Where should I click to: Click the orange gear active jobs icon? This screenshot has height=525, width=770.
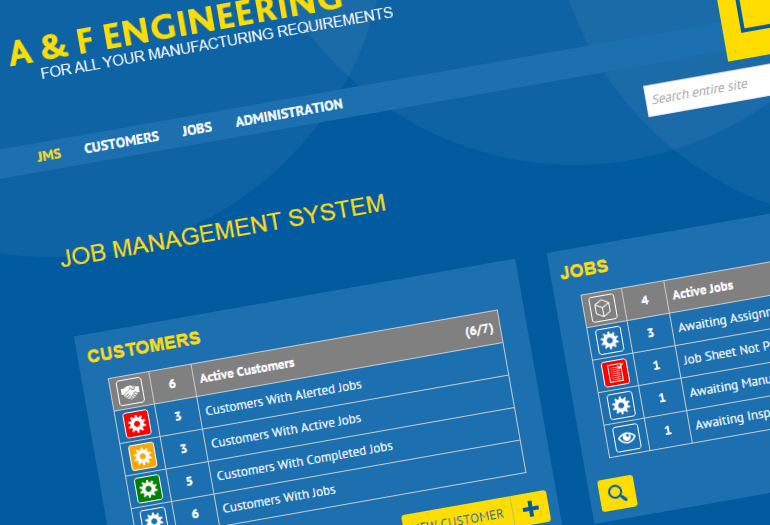tap(143, 457)
